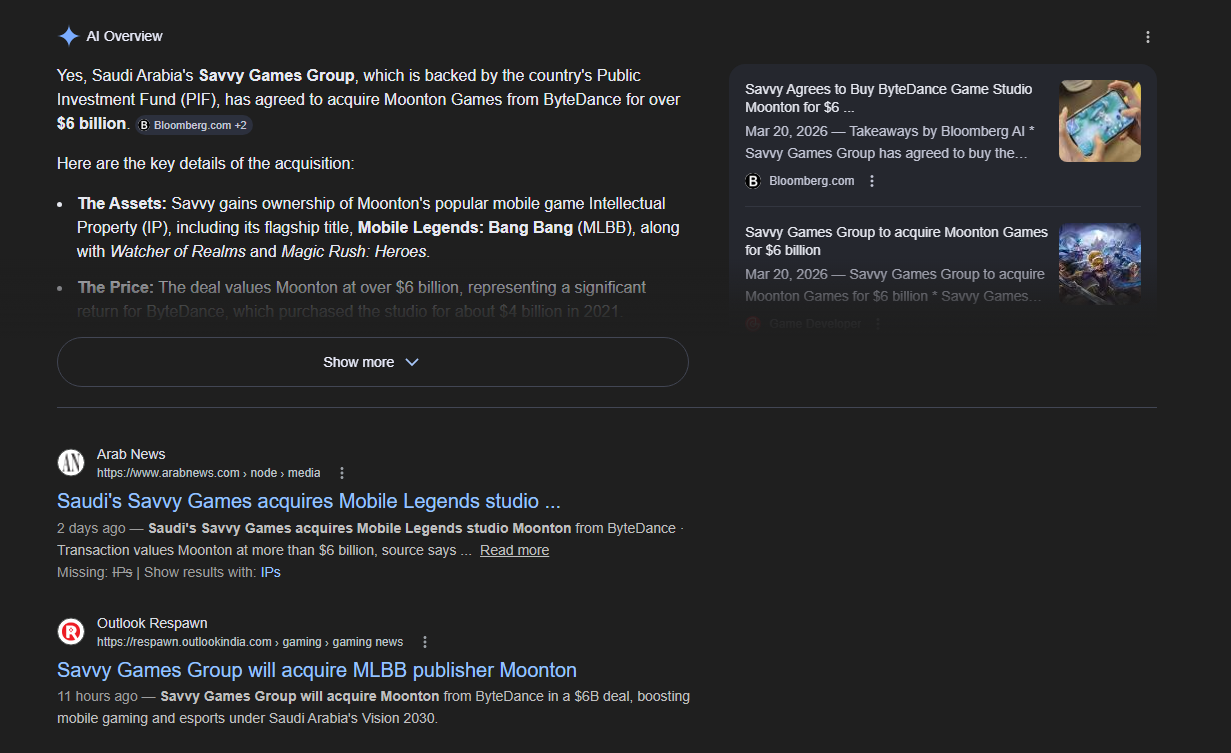Click the arabnews.com breadcrumb URL

(x=209, y=473)
